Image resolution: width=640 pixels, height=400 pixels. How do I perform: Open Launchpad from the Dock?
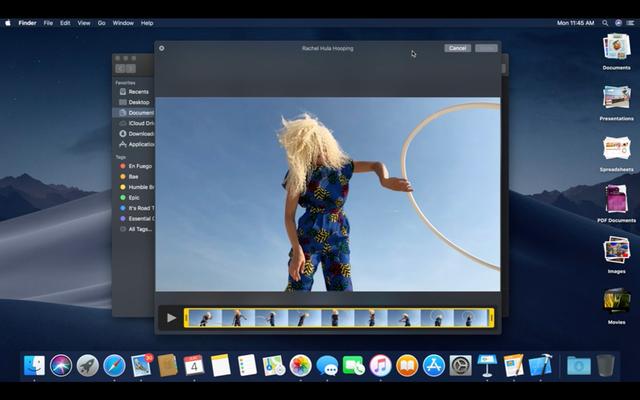(87, 365)
